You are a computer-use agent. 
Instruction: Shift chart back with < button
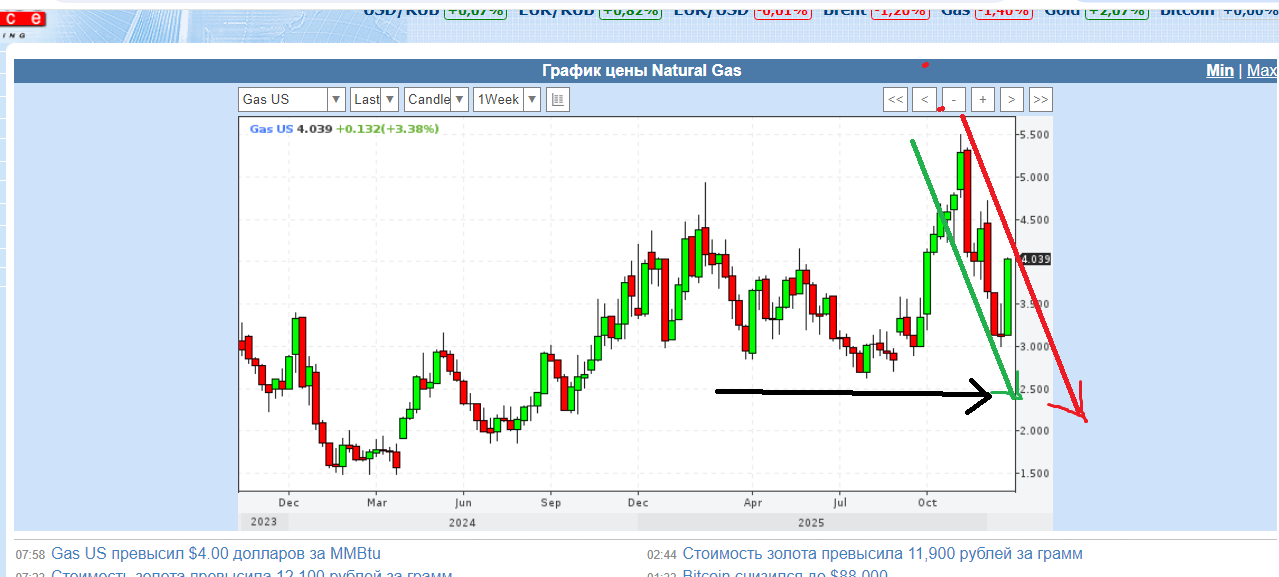tap(925, 99)
